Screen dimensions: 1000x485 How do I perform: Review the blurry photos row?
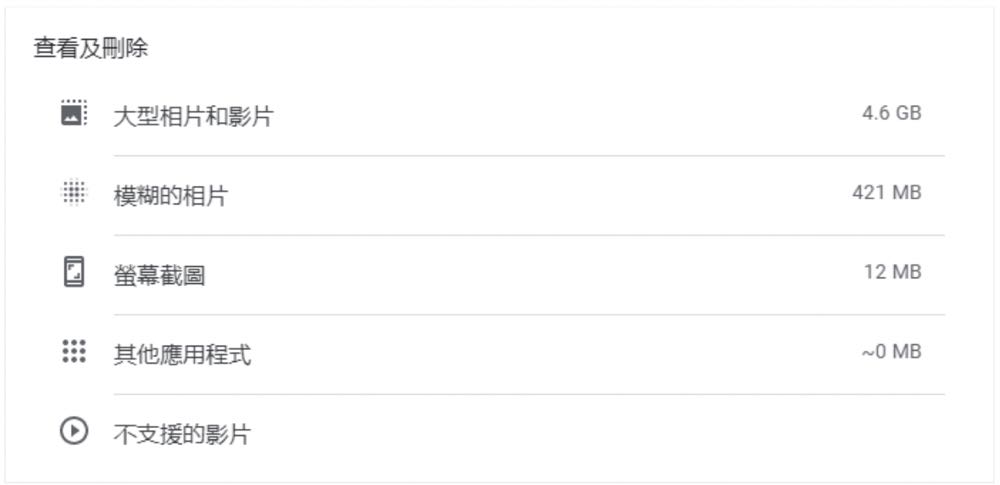[x=500, y=195]
